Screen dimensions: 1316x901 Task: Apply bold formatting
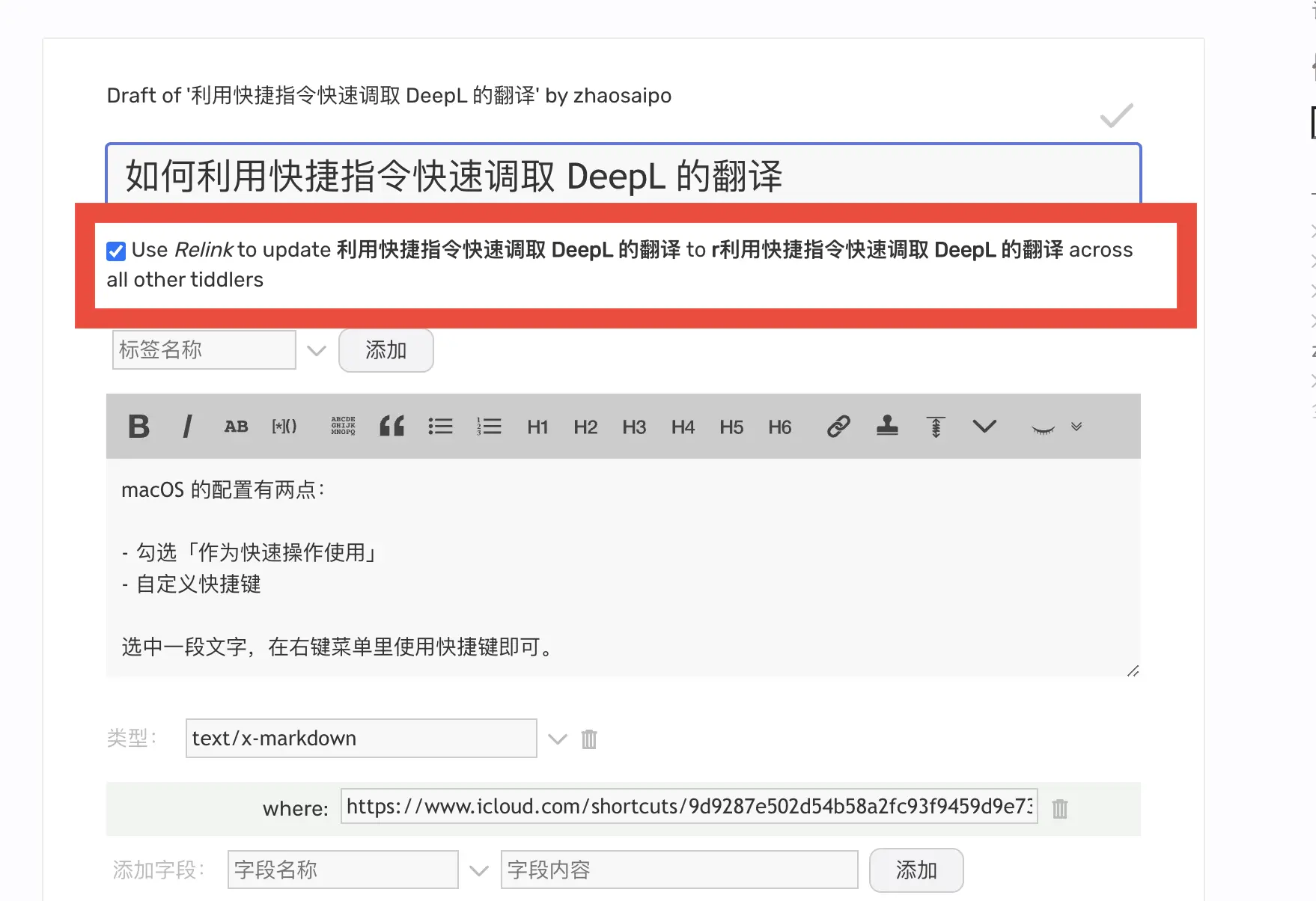click(x=139, y=427)
